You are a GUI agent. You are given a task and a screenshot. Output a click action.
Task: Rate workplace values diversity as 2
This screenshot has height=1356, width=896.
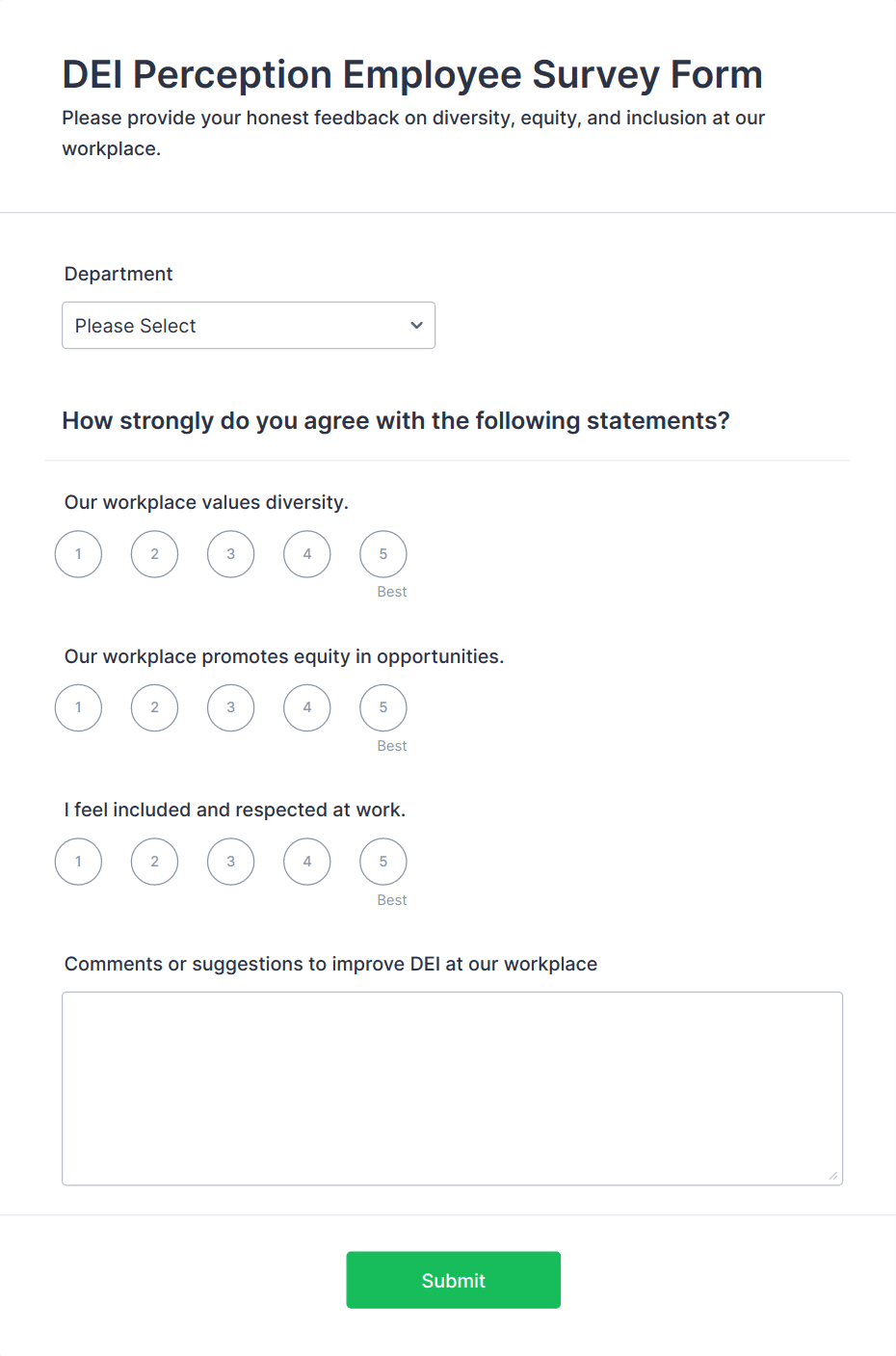[155, 554]
